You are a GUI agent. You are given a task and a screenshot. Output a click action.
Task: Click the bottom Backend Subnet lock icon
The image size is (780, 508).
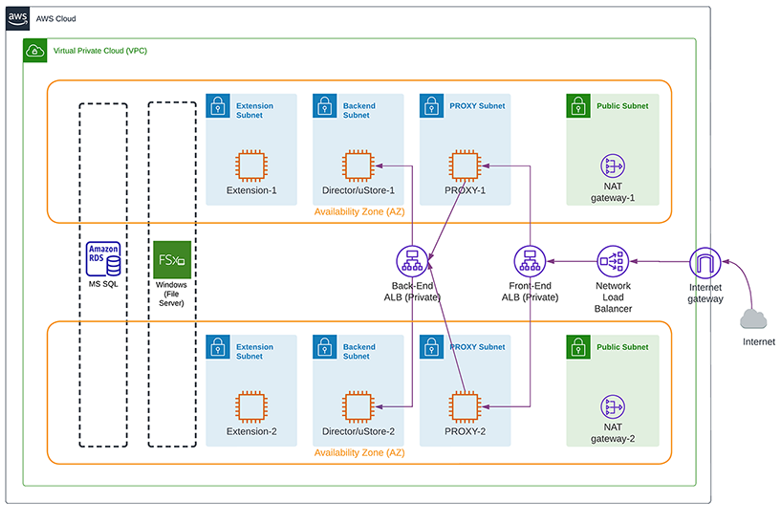[325, 347]
